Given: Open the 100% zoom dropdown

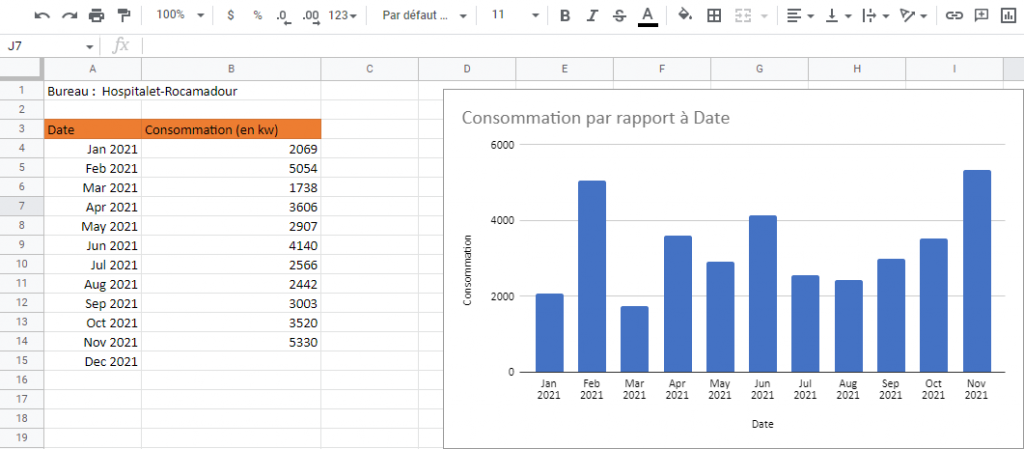Looking at the screenshot, I should [180, 16].
